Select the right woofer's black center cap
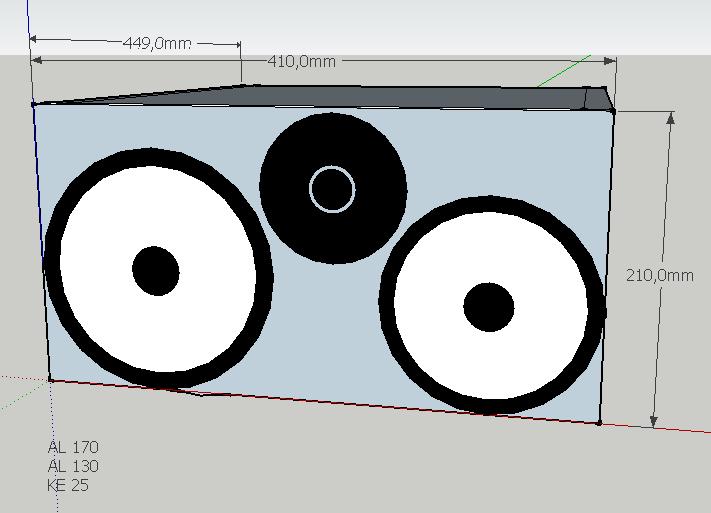 pos(489,307)
